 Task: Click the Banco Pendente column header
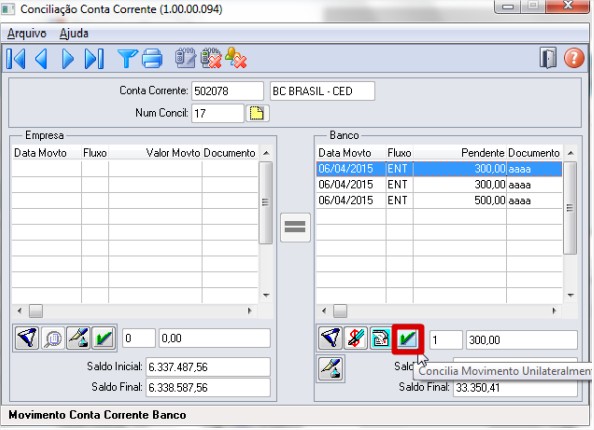click(483, 153)
